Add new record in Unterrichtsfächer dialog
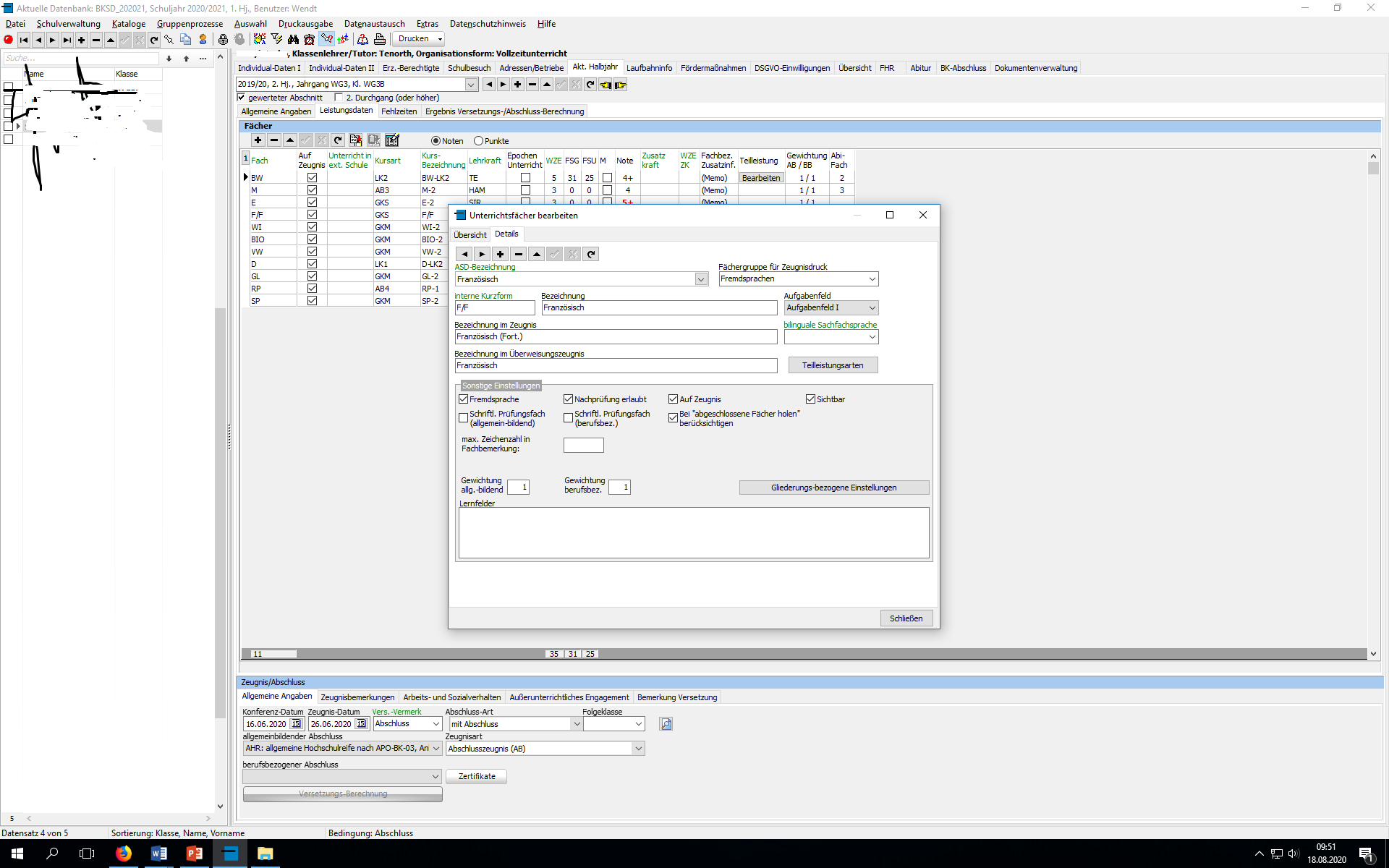 (501, 255)
